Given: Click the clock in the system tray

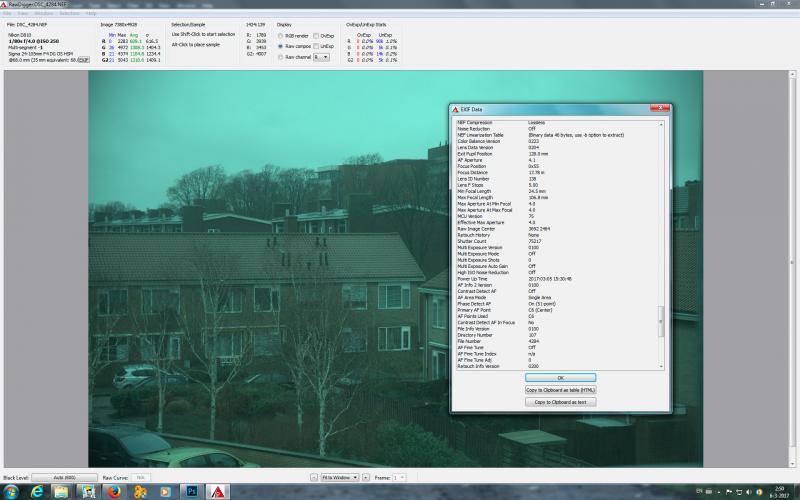Looking at the screenshot, I should [781, 492].
